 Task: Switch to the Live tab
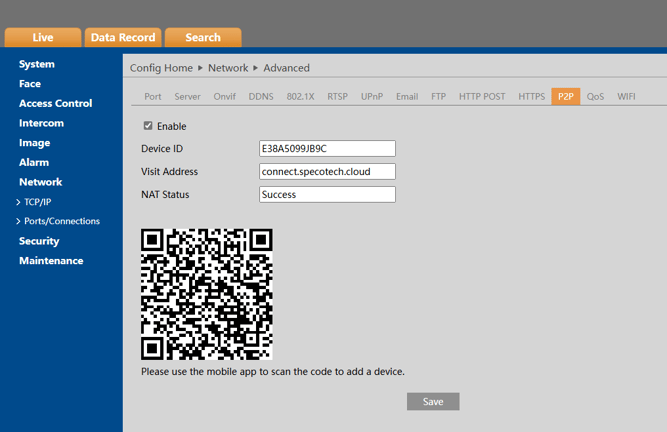pos(42,37)
